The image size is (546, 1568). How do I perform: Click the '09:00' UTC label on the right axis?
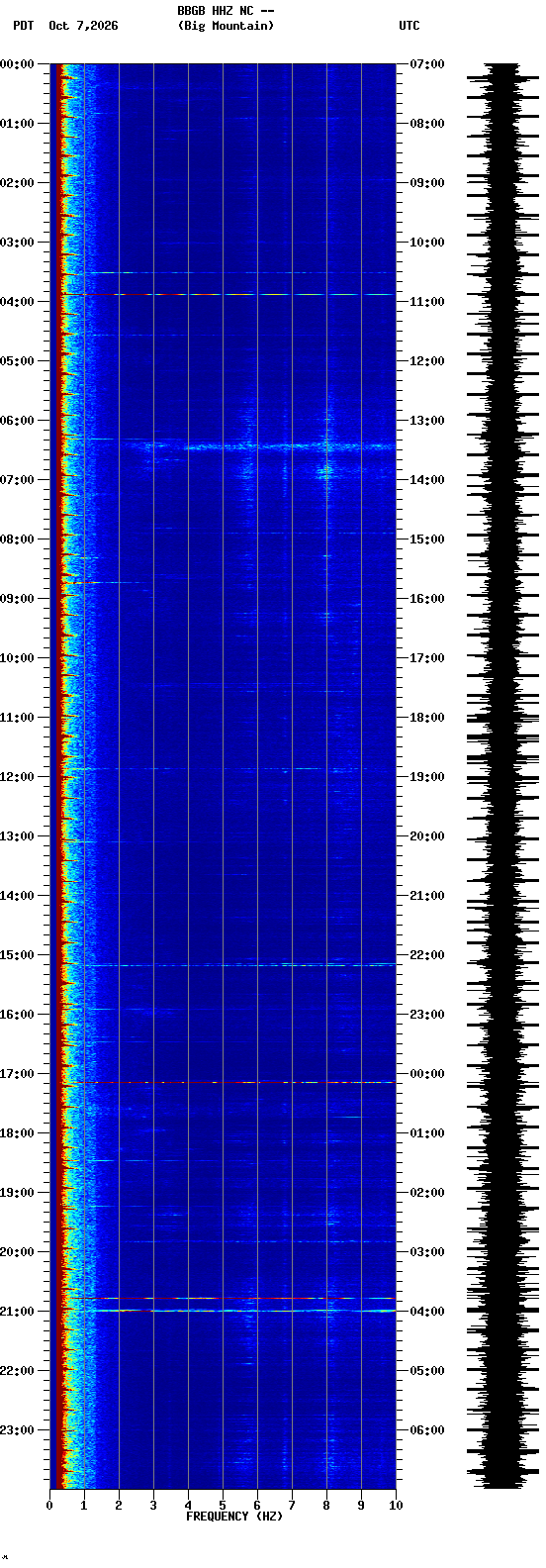tap(426, 183)
